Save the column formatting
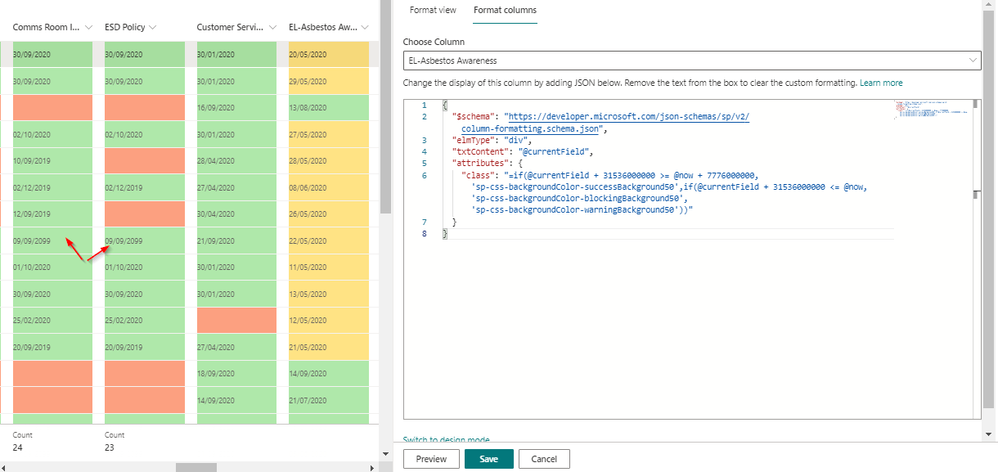This screenshot has width=998, height=472. pos(489,459)
